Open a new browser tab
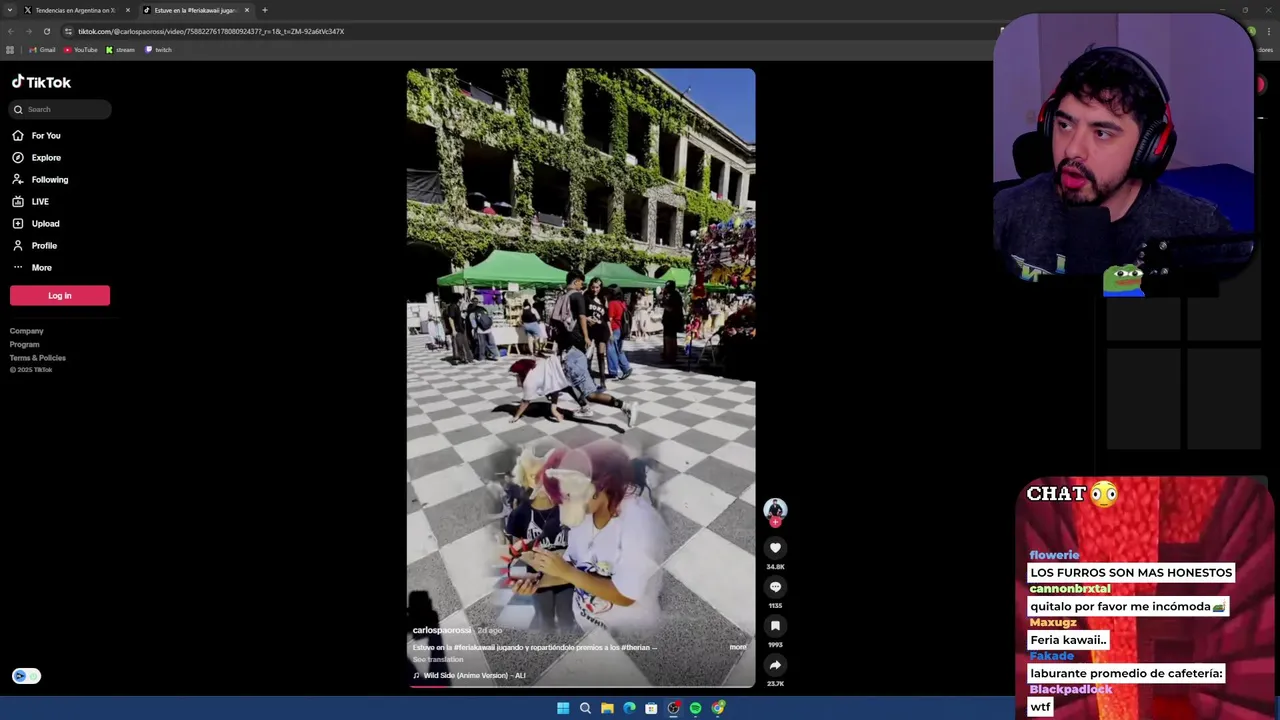1280x720 pixels. [265, 10]
